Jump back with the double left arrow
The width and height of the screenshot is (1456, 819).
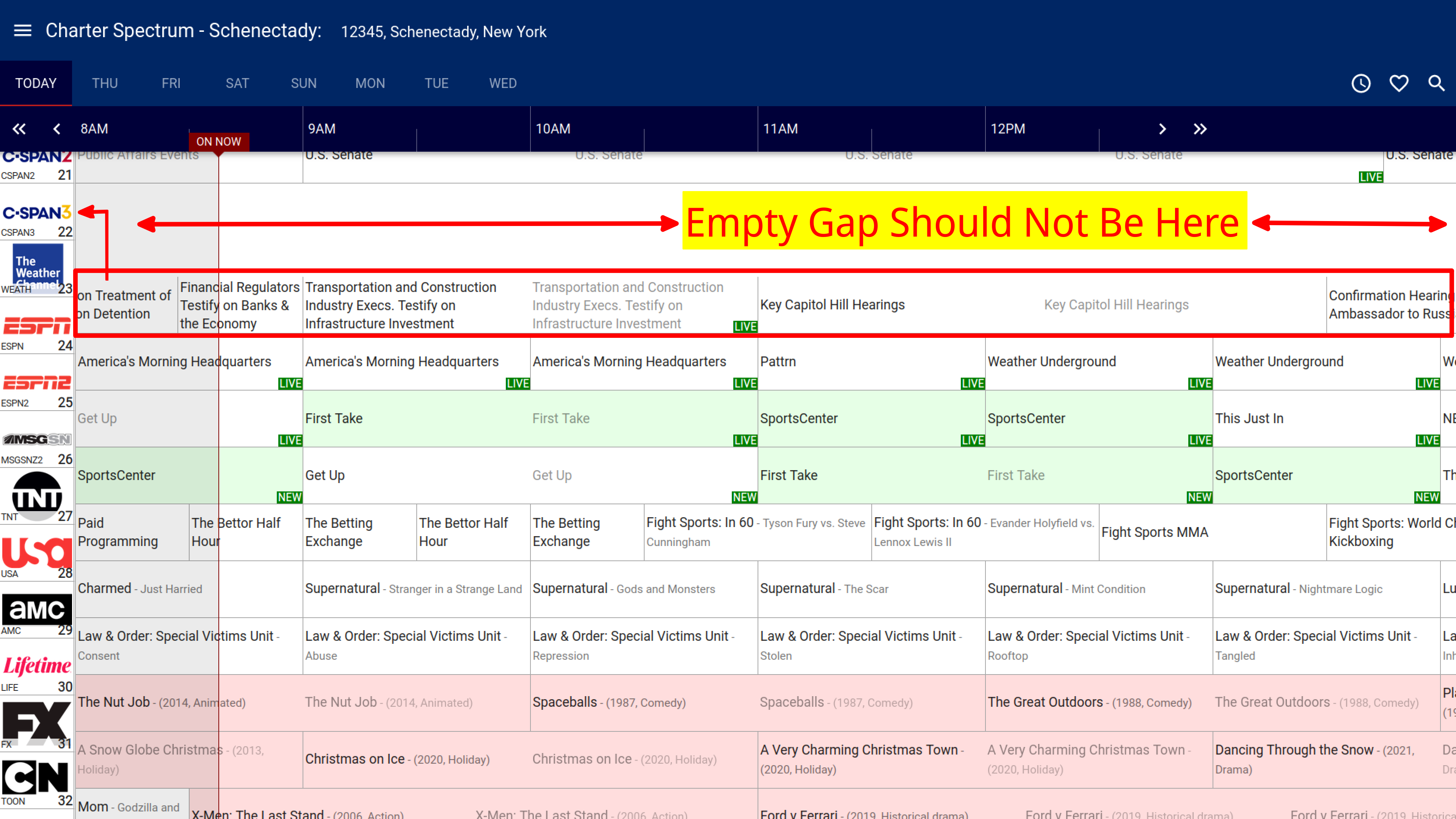pos(19,129)
